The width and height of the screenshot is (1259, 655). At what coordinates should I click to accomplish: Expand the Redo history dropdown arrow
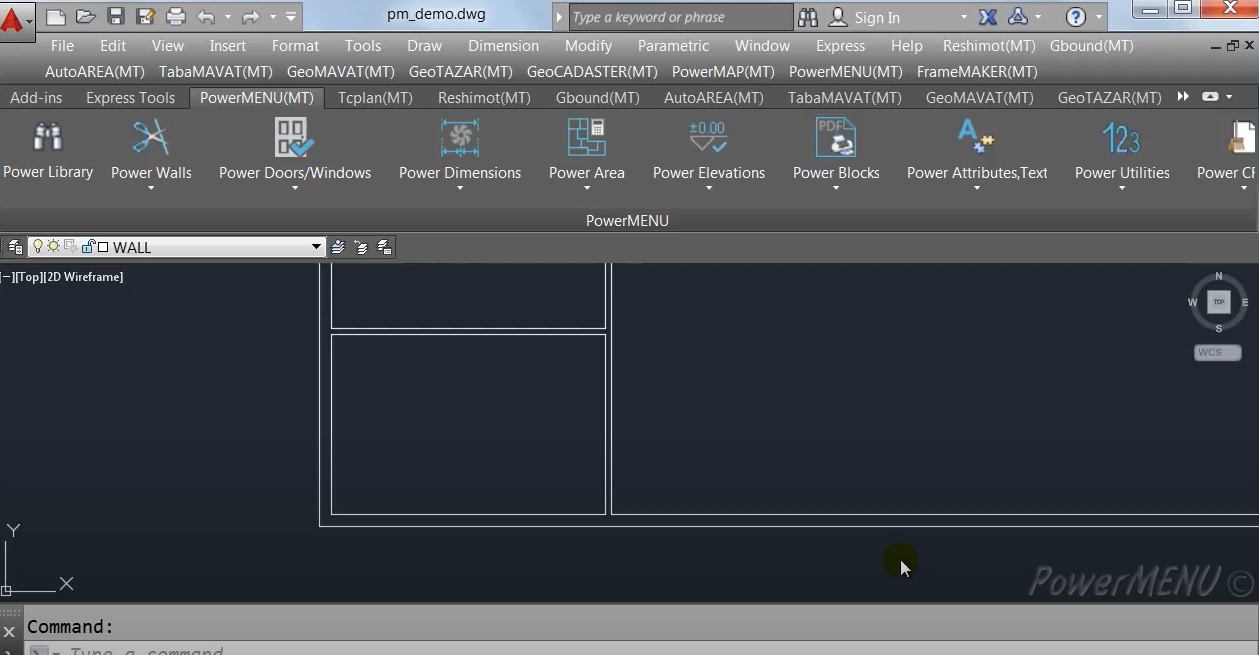[x=272, y=17]
